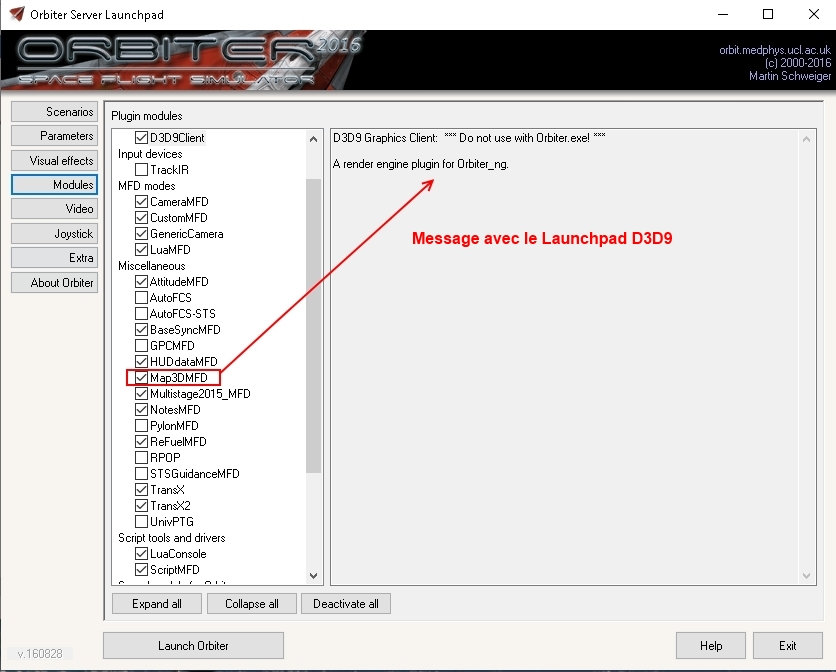Launch Orbiter simulation
This screenshot has height=672, width=836.
pos(193,646)
